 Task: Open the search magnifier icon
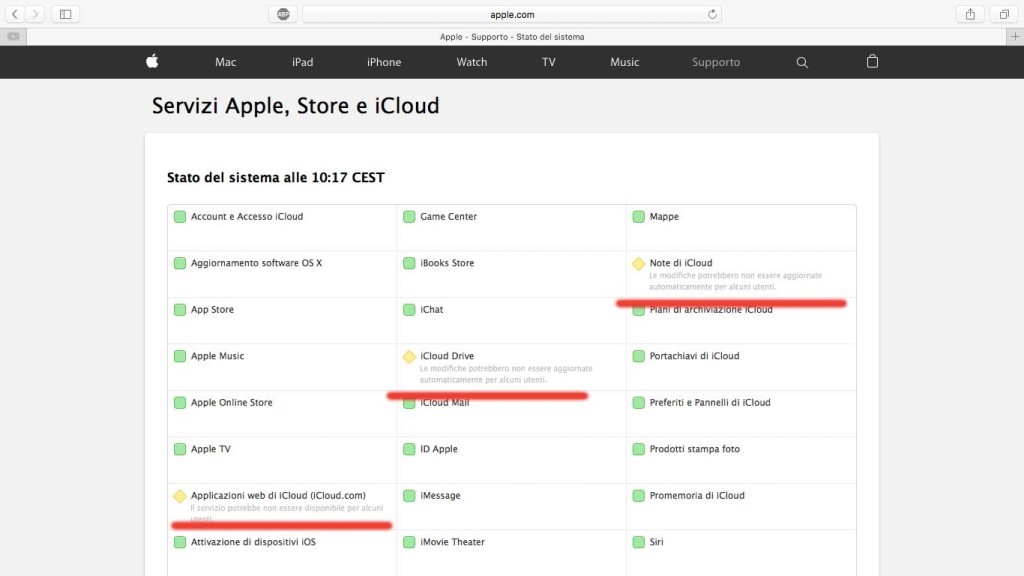pos(802,62)
